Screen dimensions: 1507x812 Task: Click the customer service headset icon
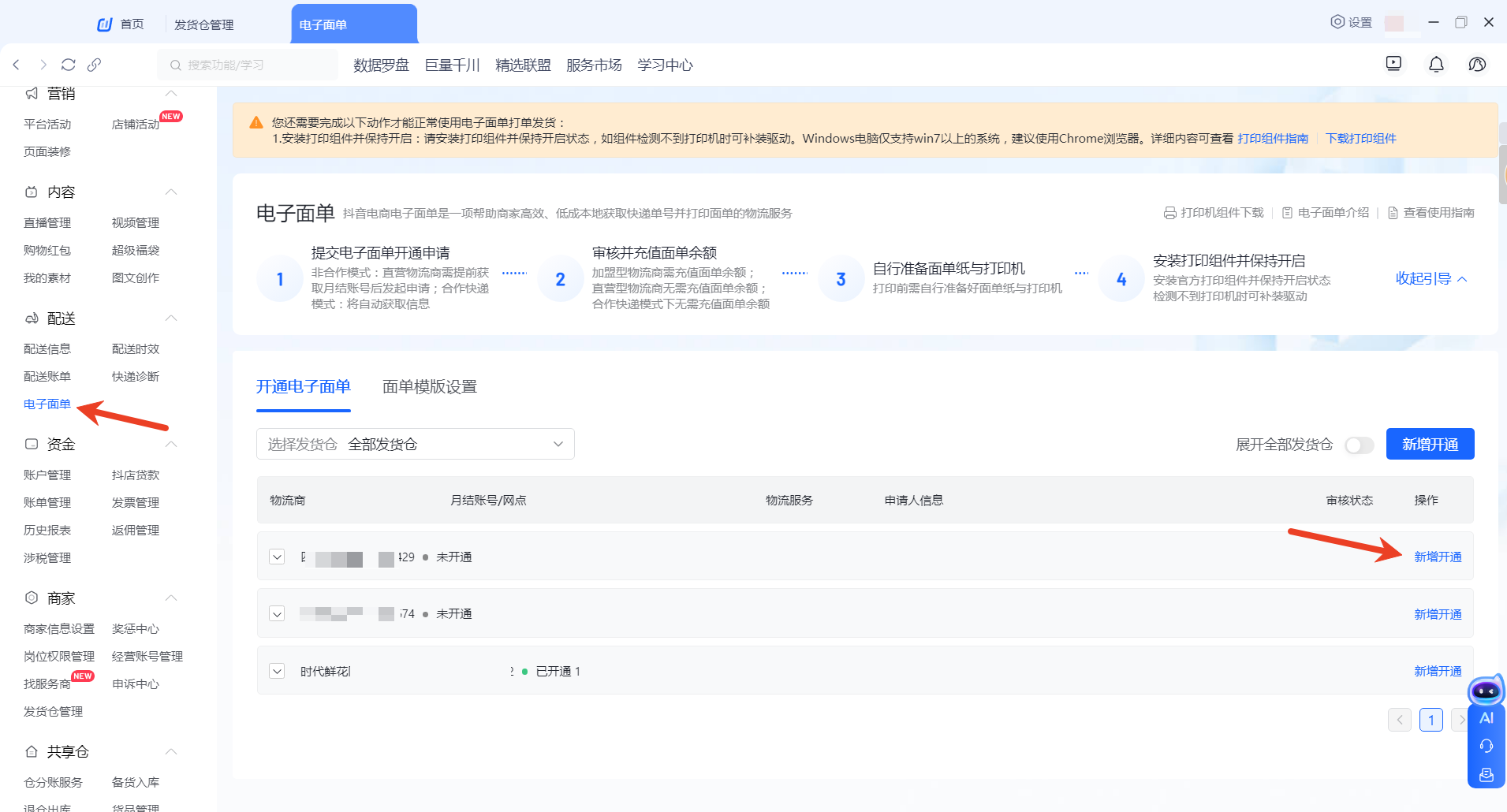point(1486,746)
